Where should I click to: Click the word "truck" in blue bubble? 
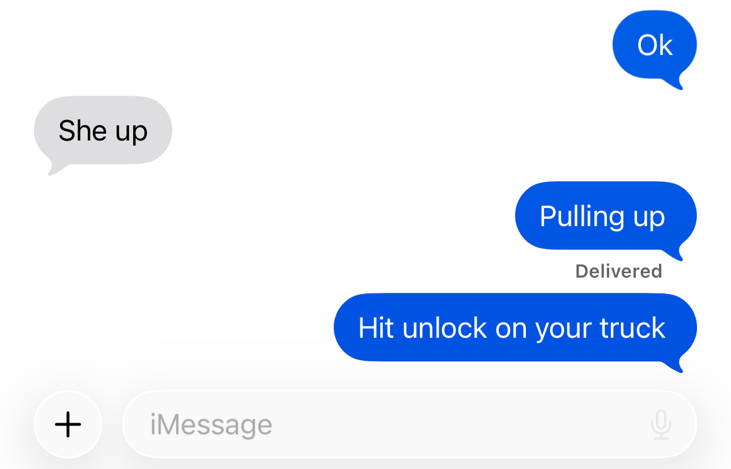tap(633, 328)
